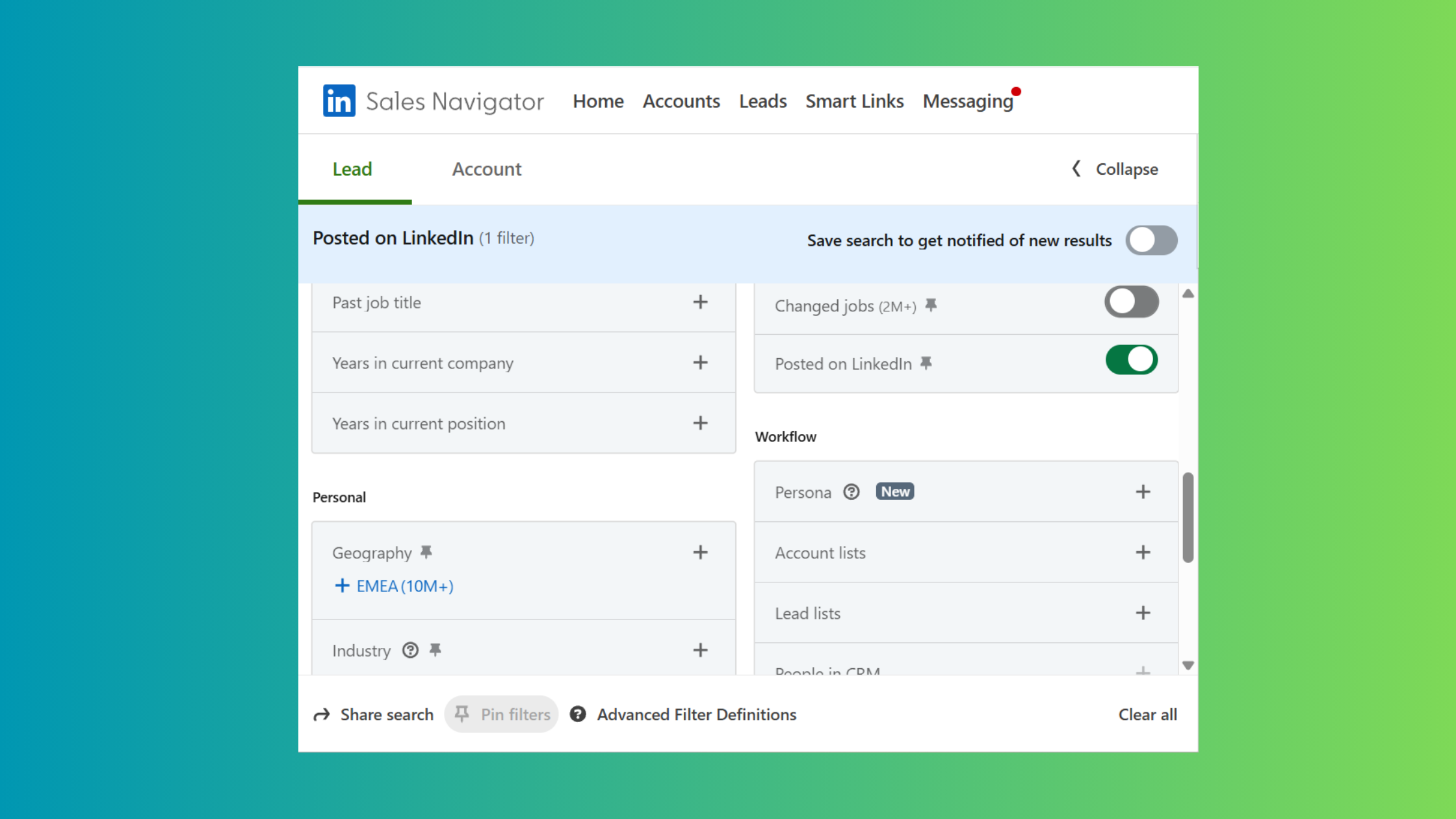This screenshot has height=819, width=1456.
Task: Click the Share search arrow icon
Action: click(322, 715)
